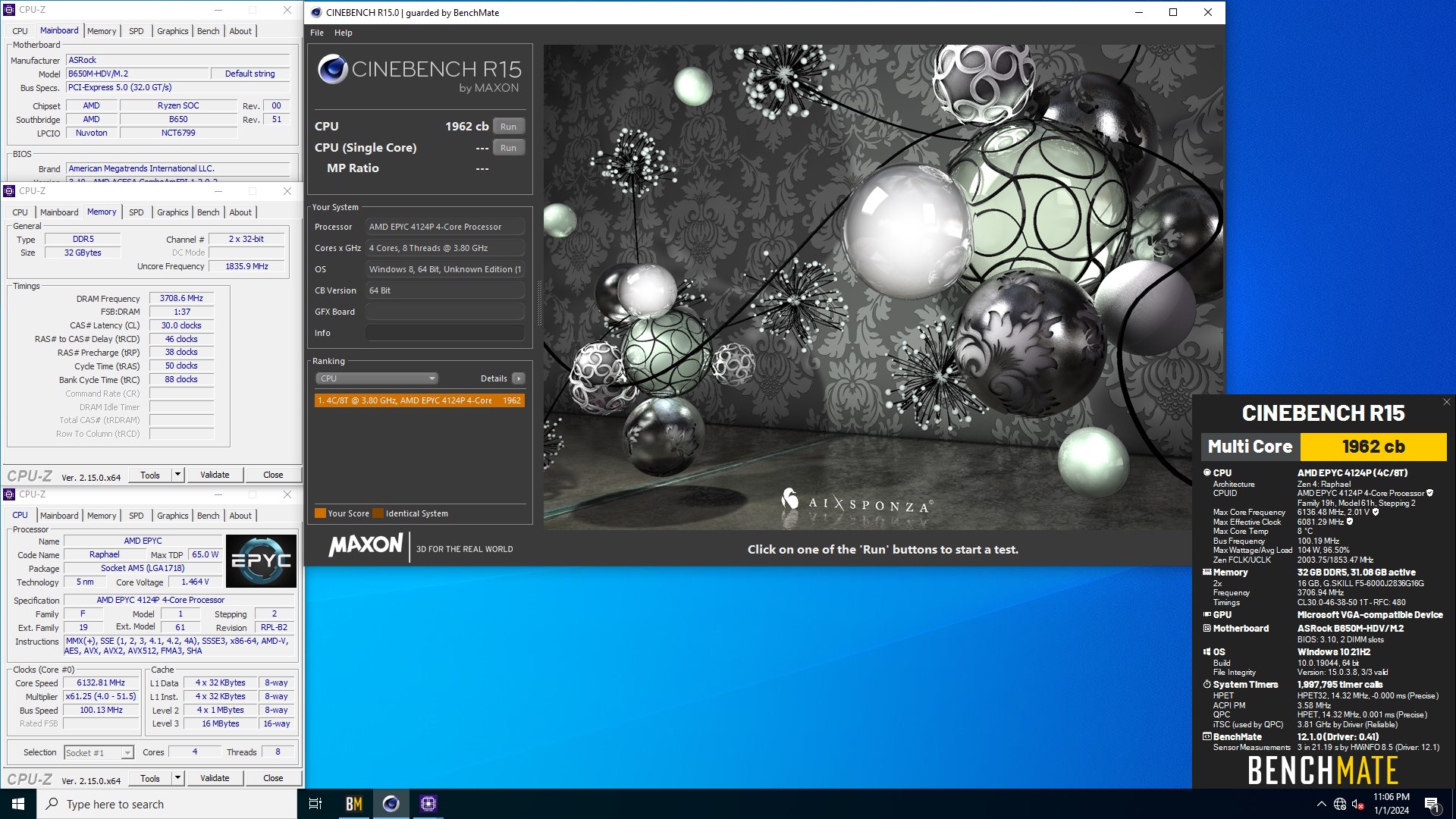
Task: Select Mainboard tab in bottom CPU-Z window
Action: tap(59, 516)
